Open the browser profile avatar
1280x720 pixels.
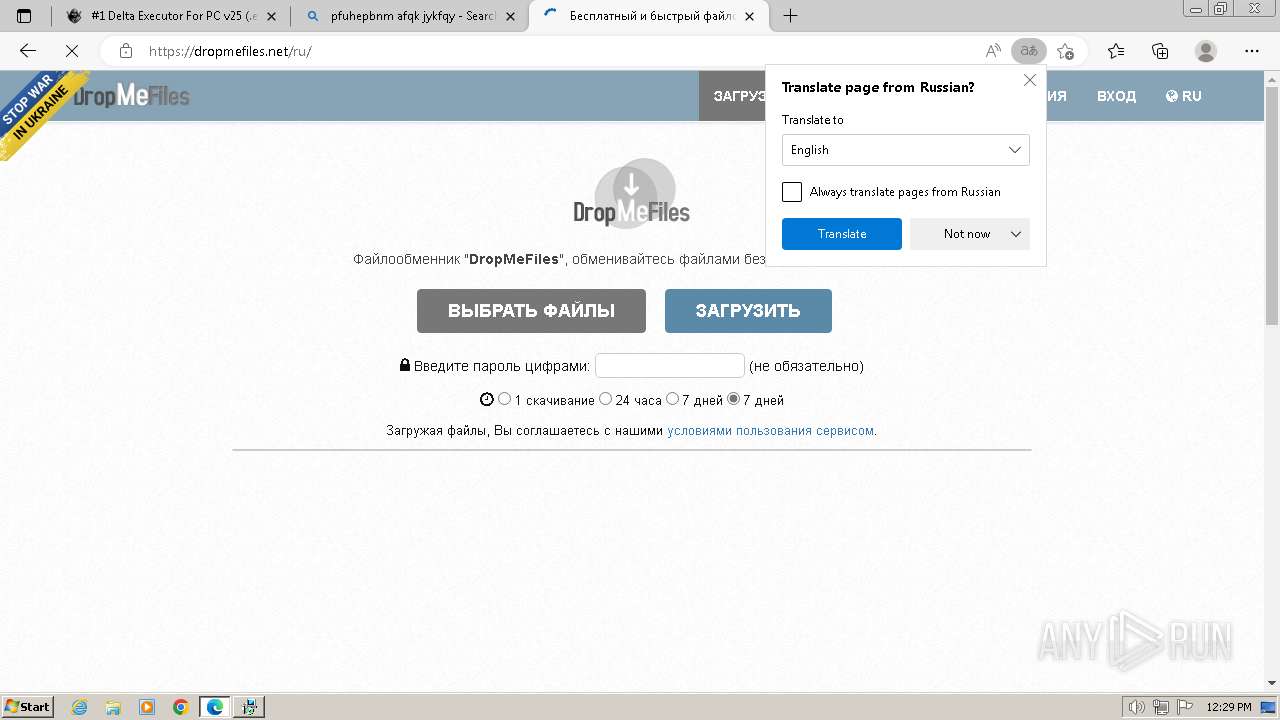pos(1206,51)
